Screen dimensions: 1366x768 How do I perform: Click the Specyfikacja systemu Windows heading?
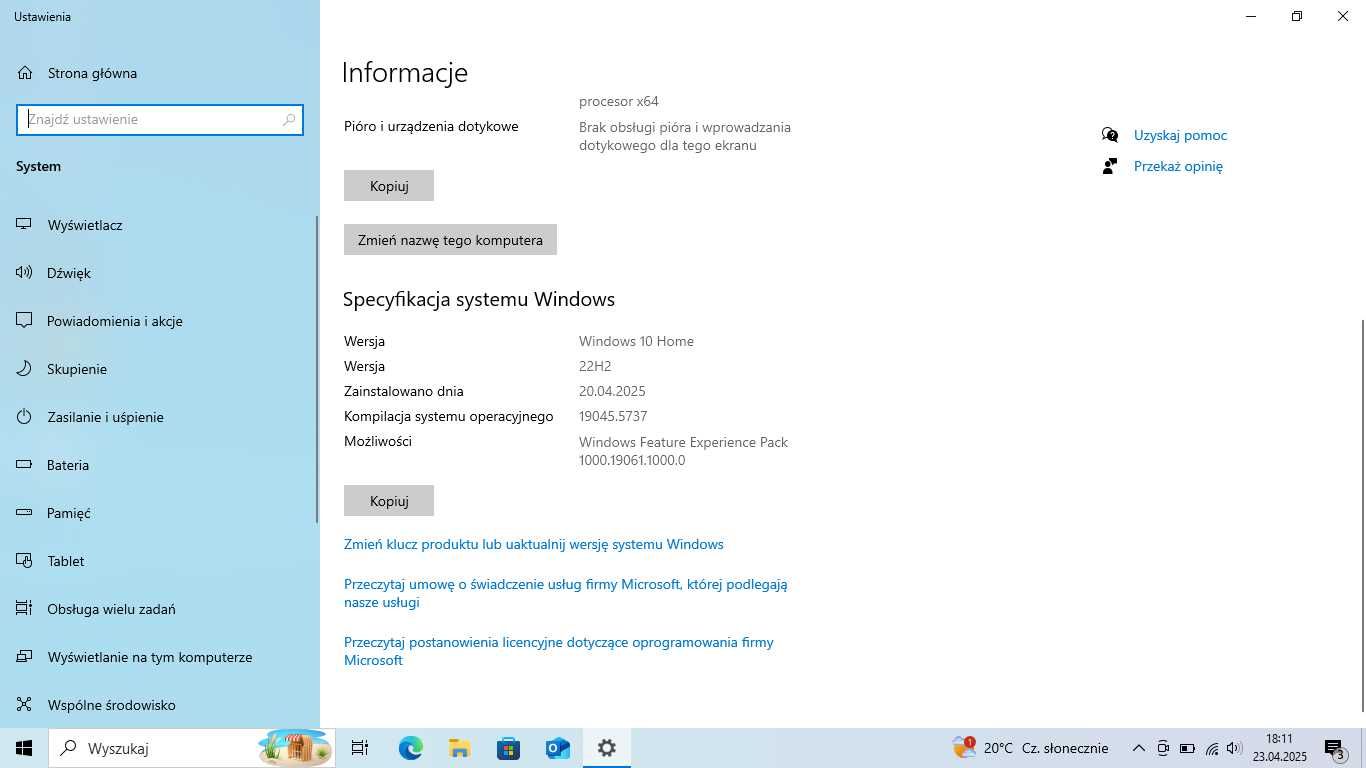479,299
